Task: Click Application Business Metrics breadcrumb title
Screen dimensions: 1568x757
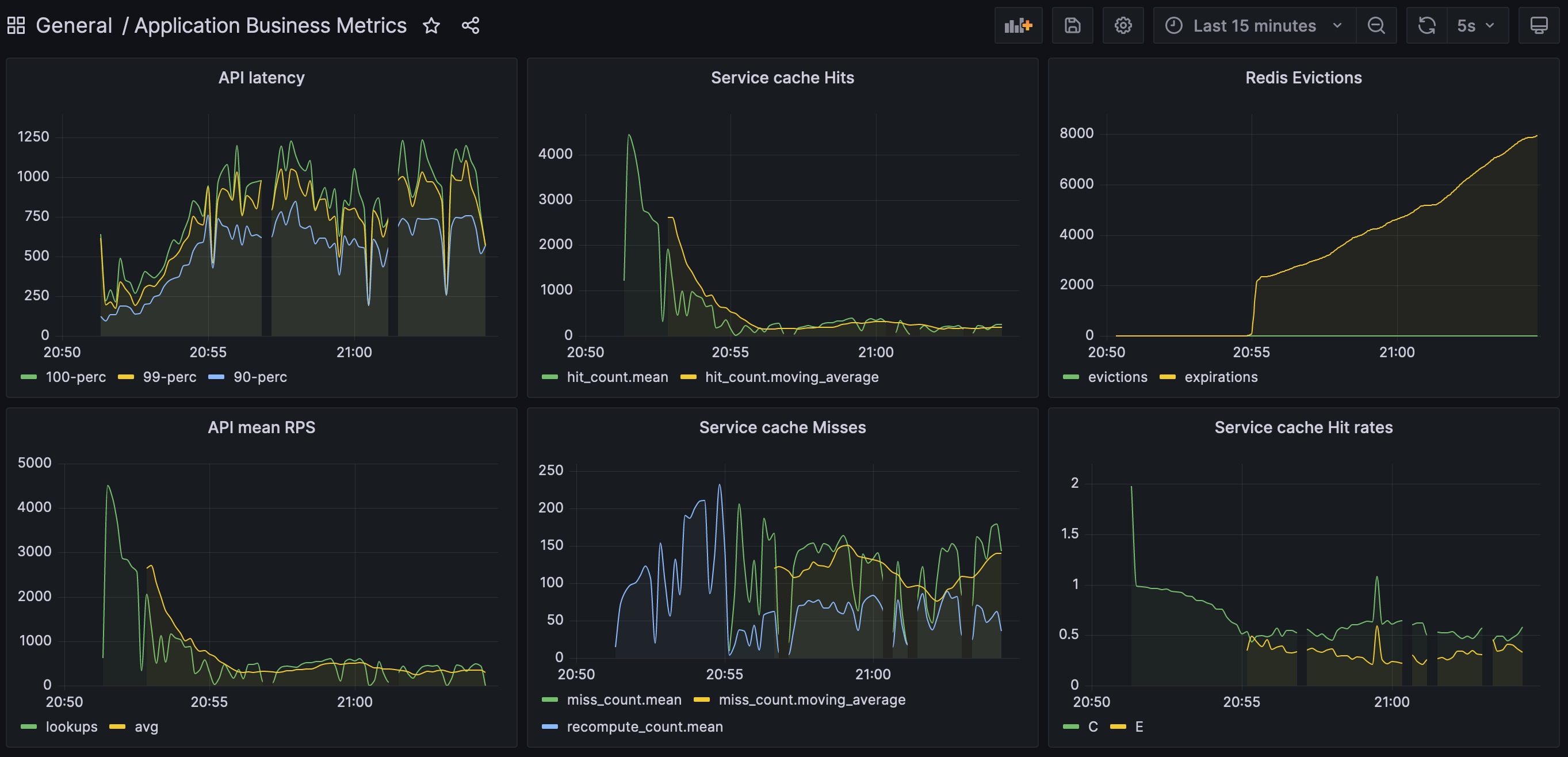Action: point(270,25)
